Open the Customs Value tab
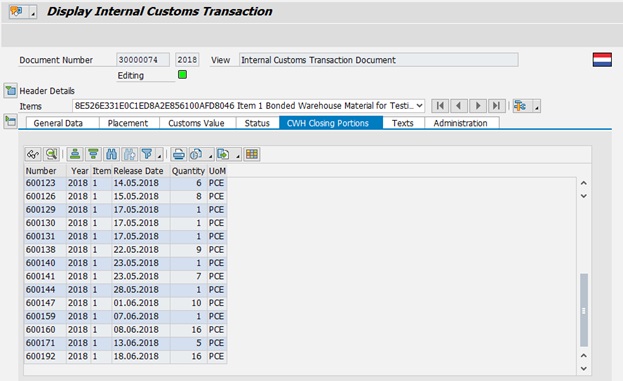The height and width of the screenshot is (381, 623). [196, 123]
